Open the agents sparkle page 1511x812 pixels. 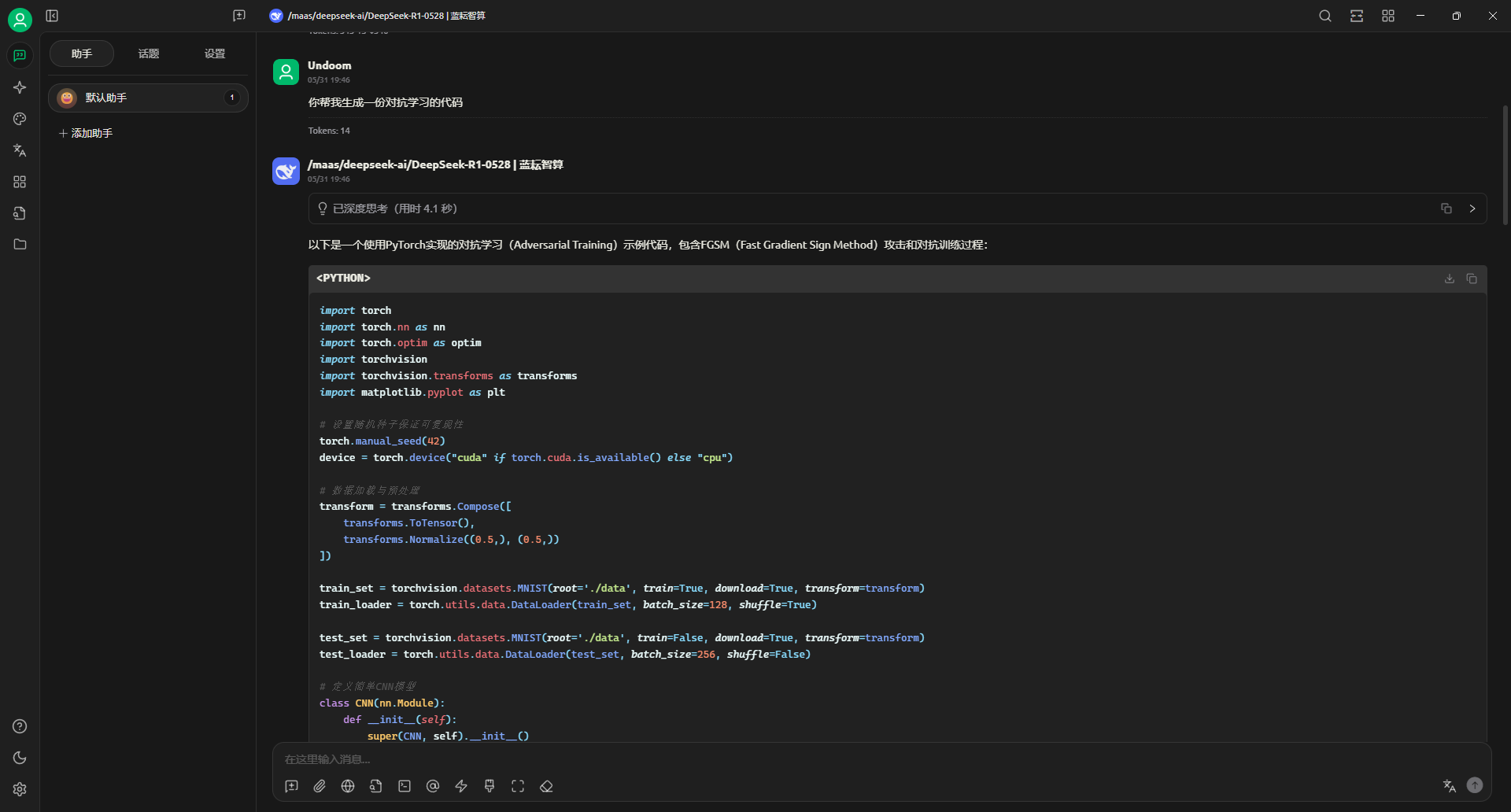pos(20,87)
